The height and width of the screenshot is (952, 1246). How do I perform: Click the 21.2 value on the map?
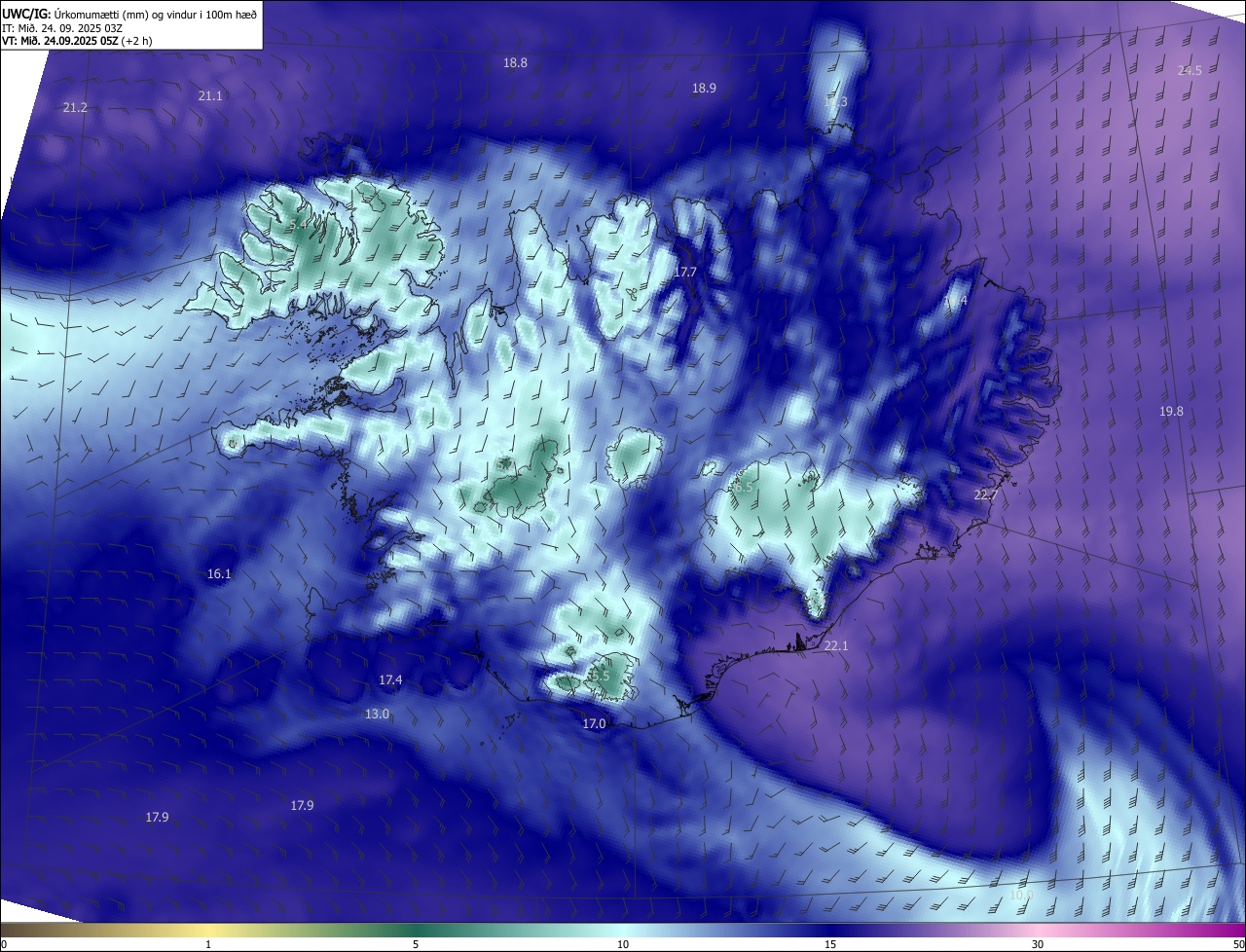75,107
